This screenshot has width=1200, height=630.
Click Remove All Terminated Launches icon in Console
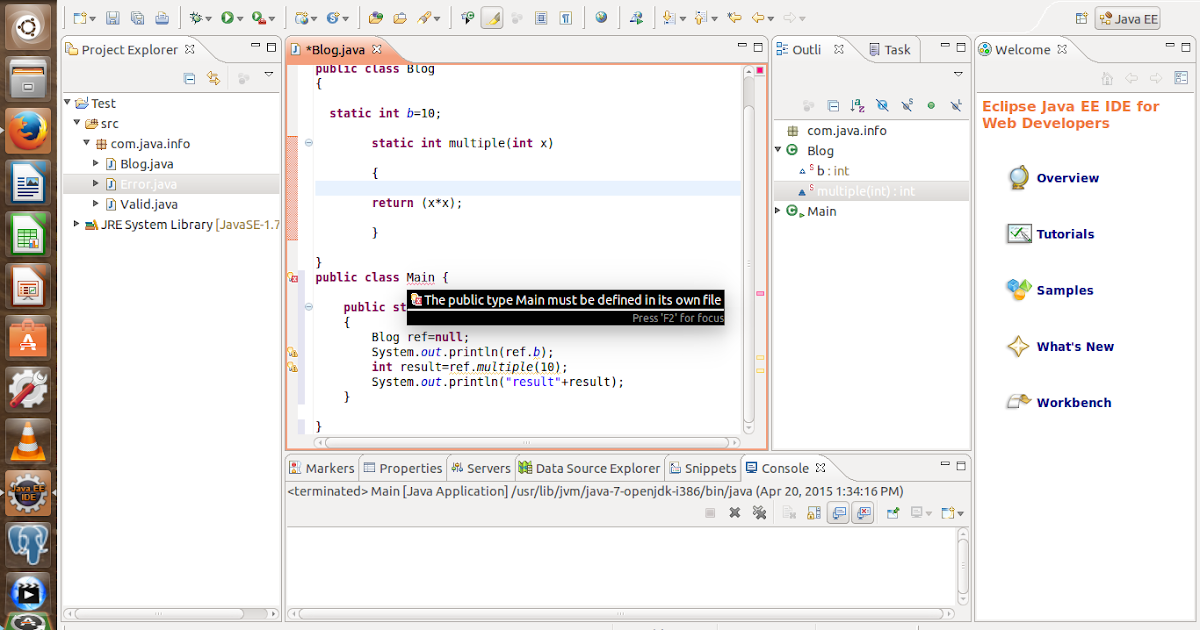pyautogui.click(x=759, y=513)
